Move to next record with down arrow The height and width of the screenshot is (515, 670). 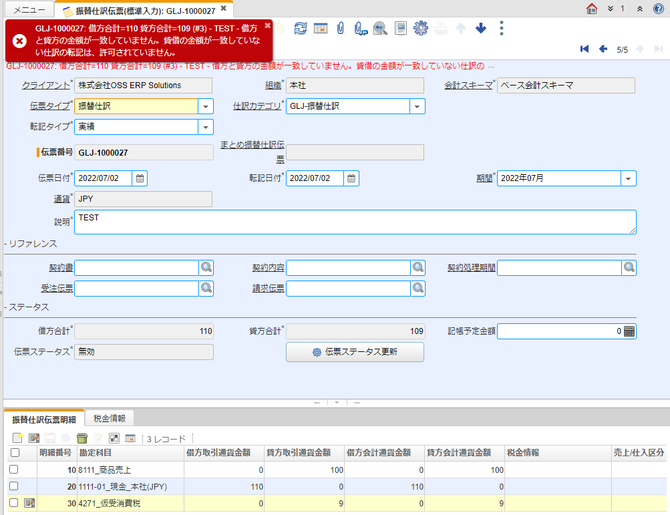[481, 29]
